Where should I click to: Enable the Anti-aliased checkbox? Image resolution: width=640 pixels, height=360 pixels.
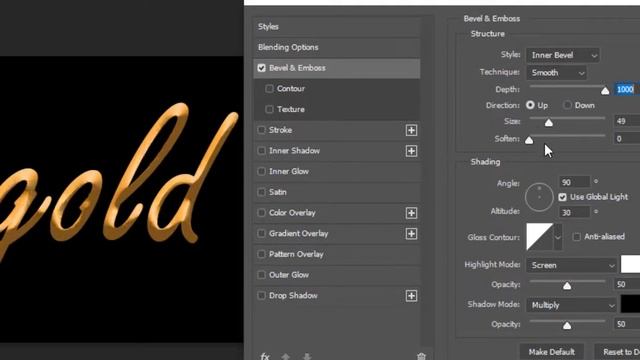pyautogui.click(x=576, y=237)
